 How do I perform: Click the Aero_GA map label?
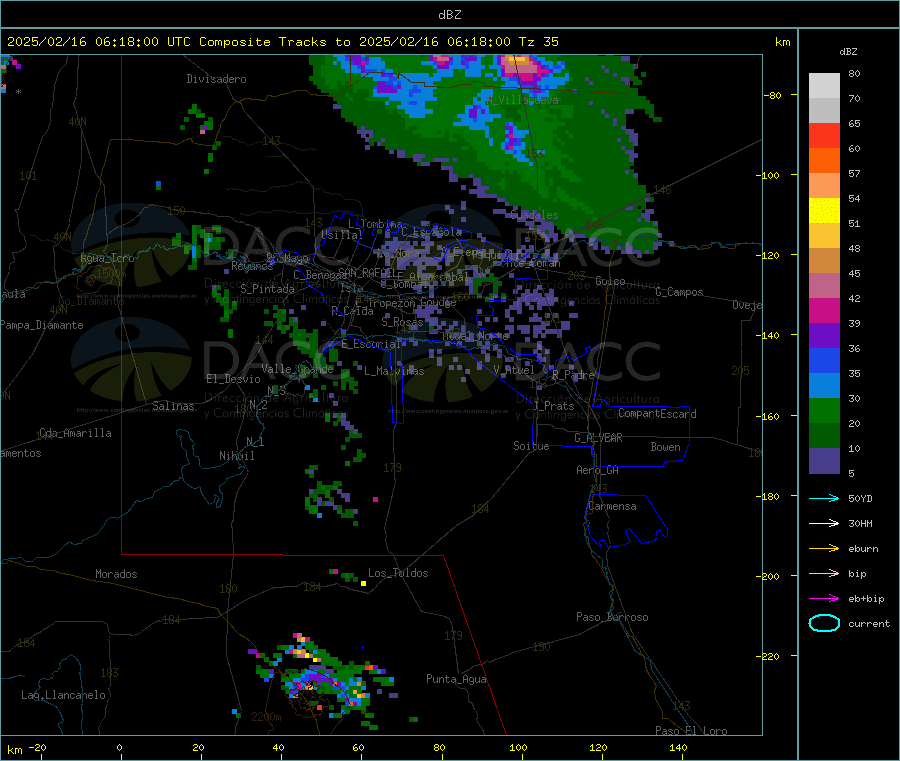(598, 470)
